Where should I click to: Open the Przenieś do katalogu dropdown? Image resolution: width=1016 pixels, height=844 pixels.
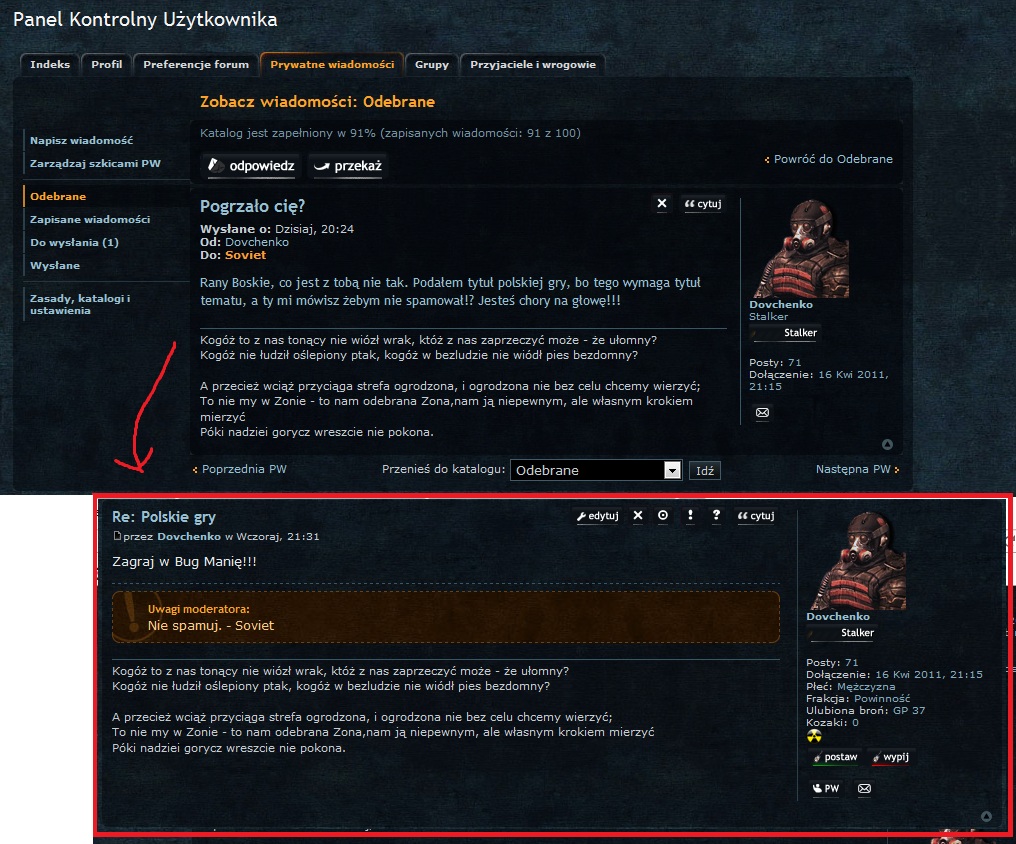(x=595, y=470)
